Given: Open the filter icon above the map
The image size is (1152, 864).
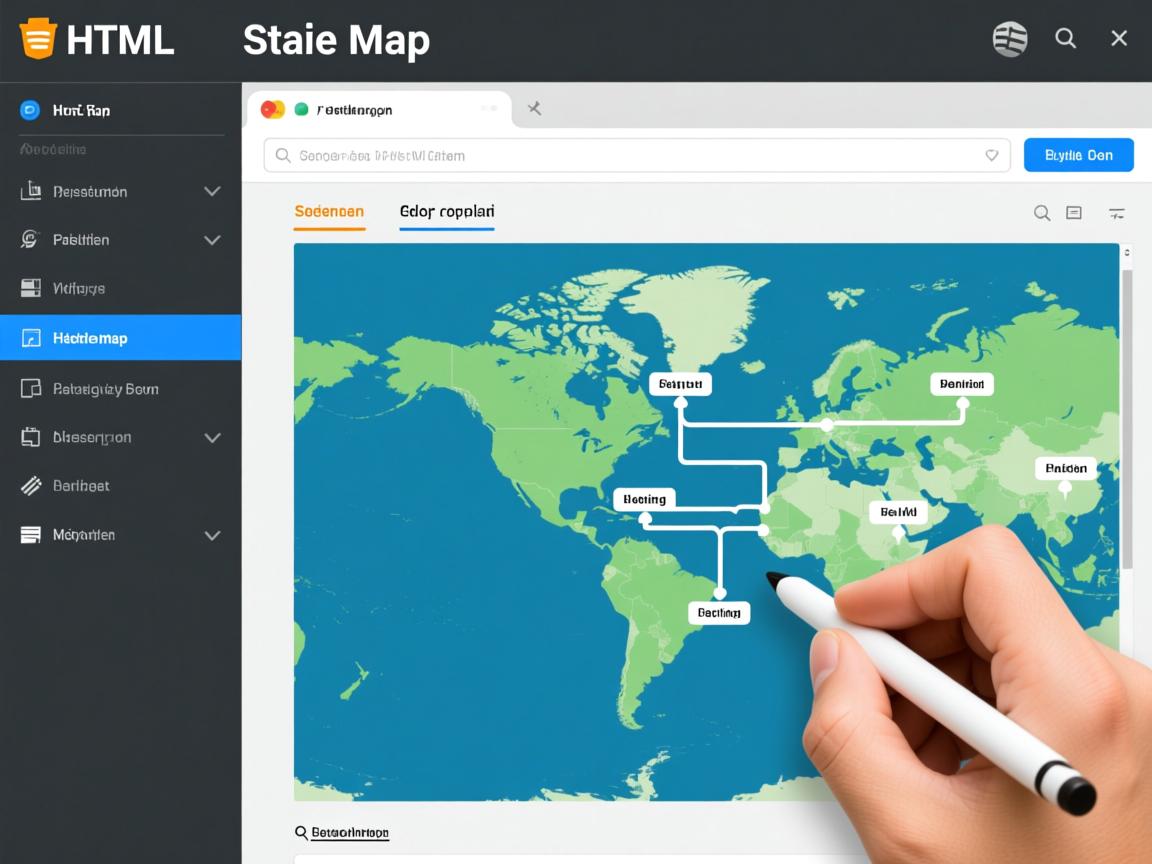Looking at the screenshot, I should (1117, 213).
